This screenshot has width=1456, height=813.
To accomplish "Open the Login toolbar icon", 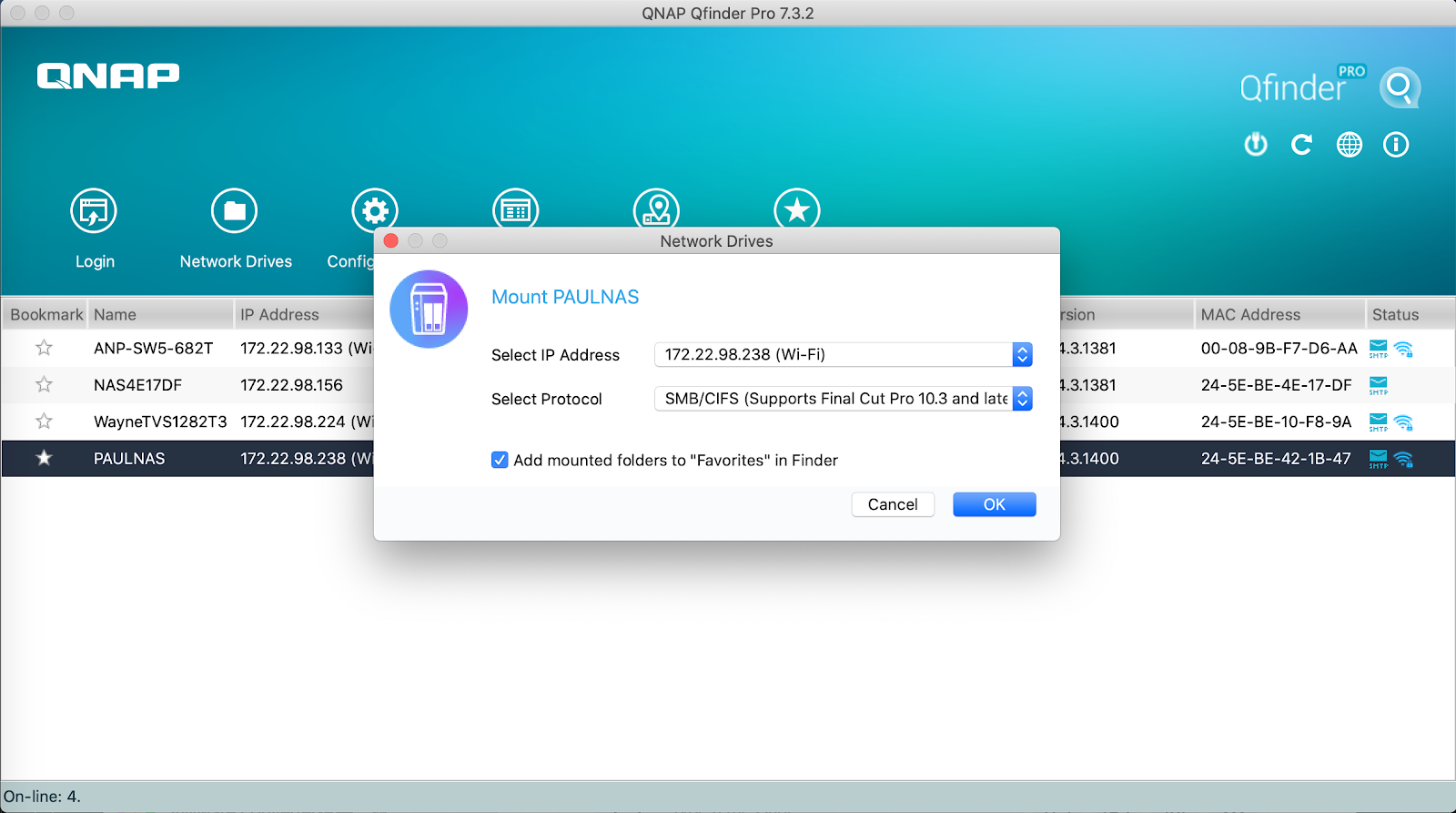I will [x=94, y=211].
